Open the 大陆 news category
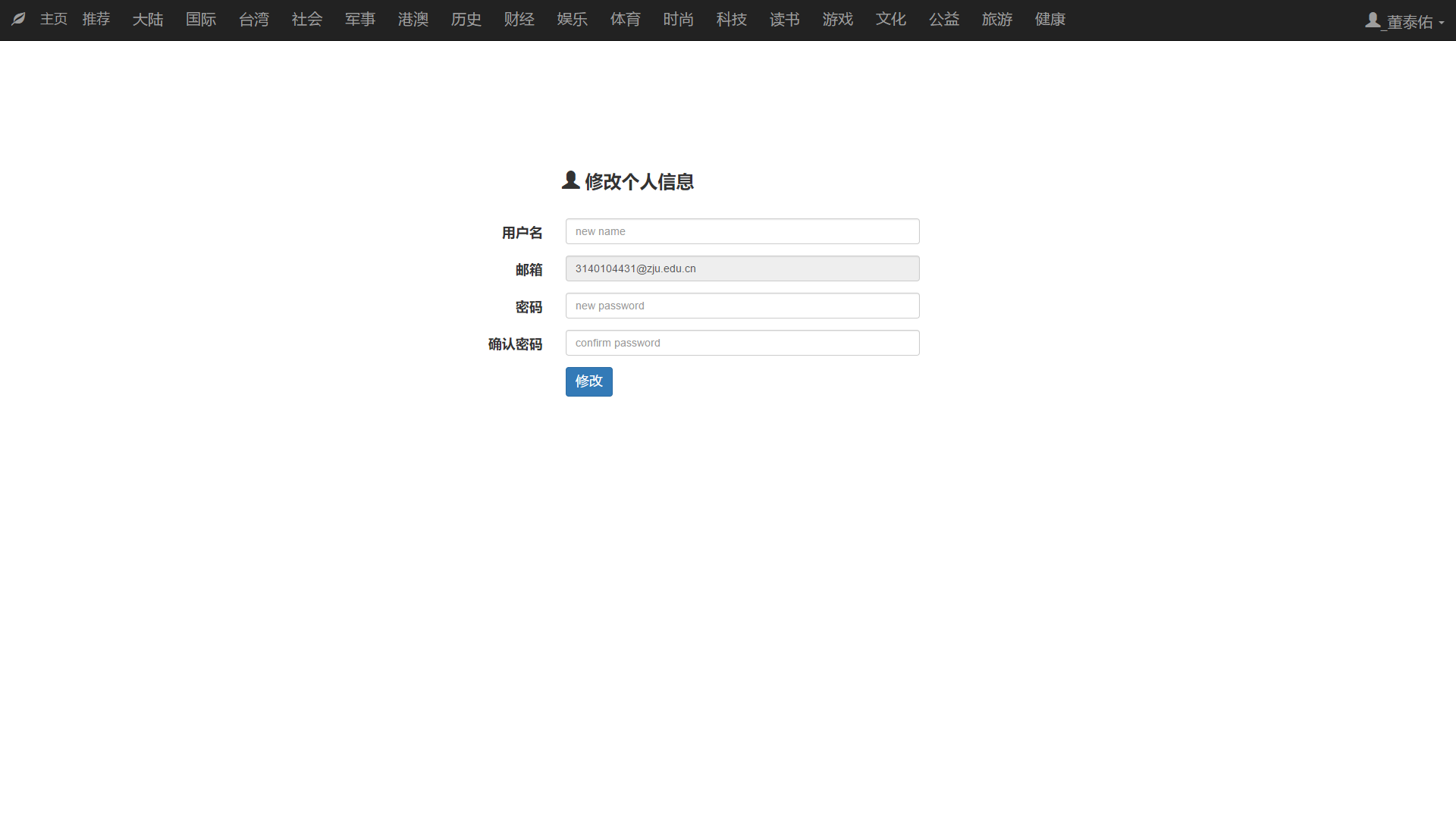Viewport: 1456px width, 819px height. tap(148, 19)
